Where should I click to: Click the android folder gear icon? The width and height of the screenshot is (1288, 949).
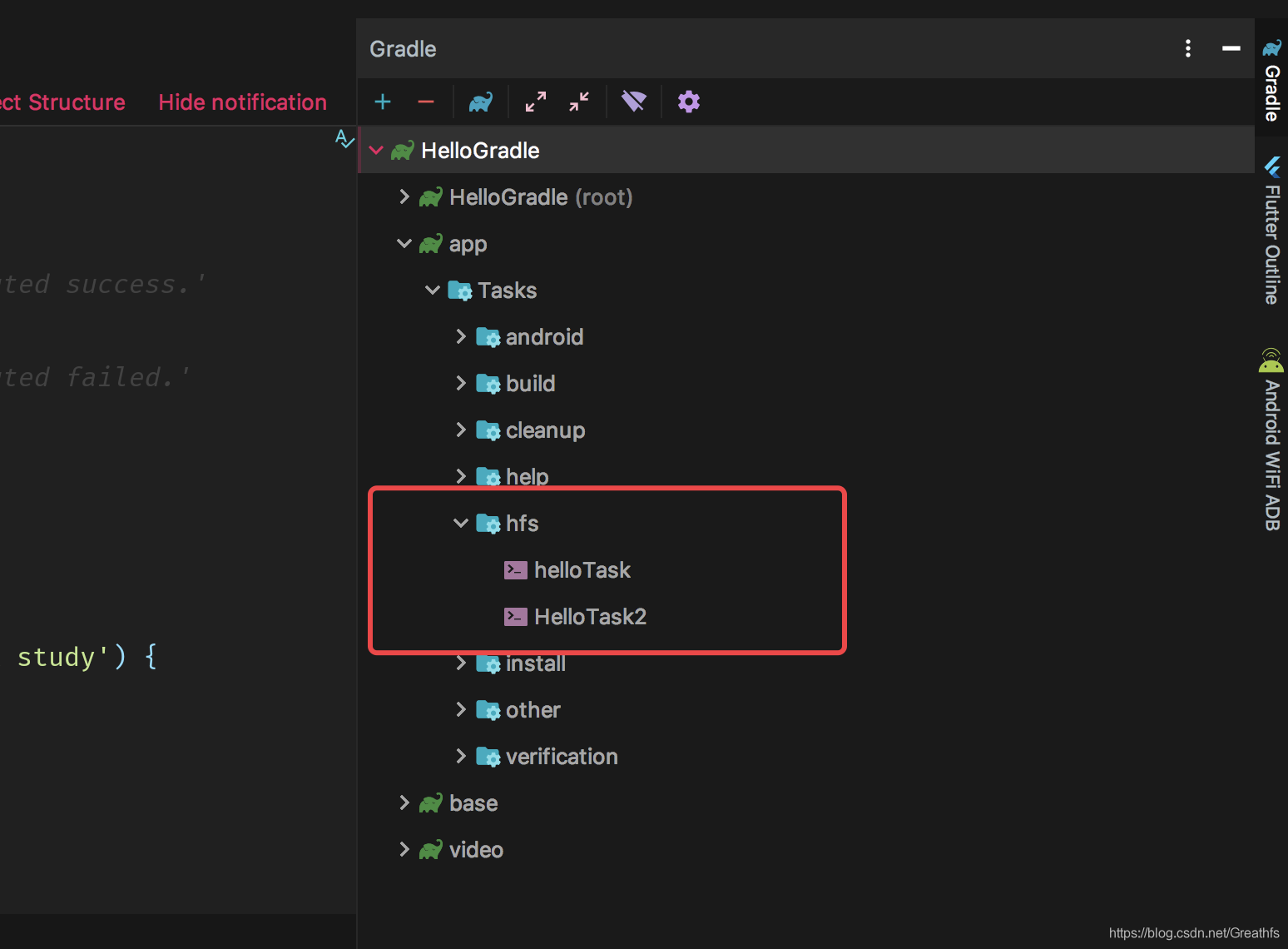[x=488, y=337]
